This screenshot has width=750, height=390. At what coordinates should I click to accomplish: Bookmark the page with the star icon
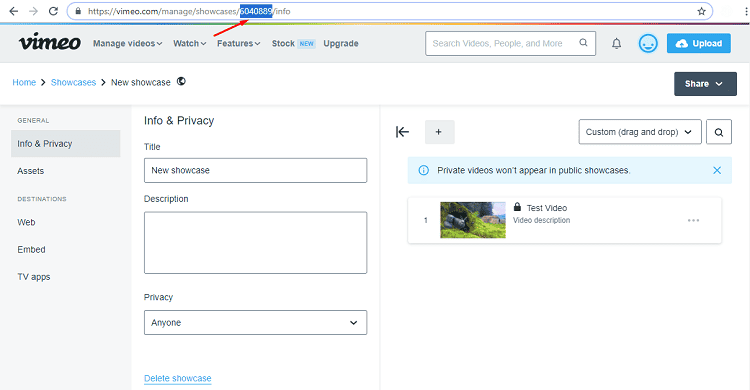[x=701, y=11]
